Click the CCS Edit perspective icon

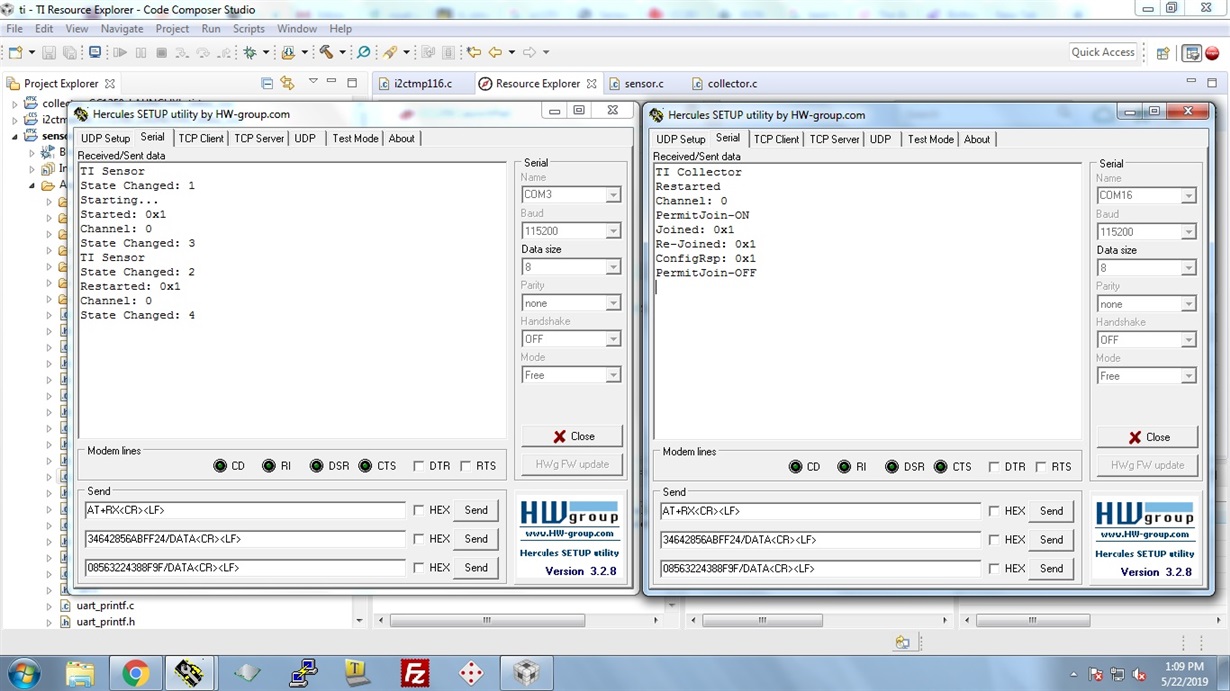pos(1191,53)
